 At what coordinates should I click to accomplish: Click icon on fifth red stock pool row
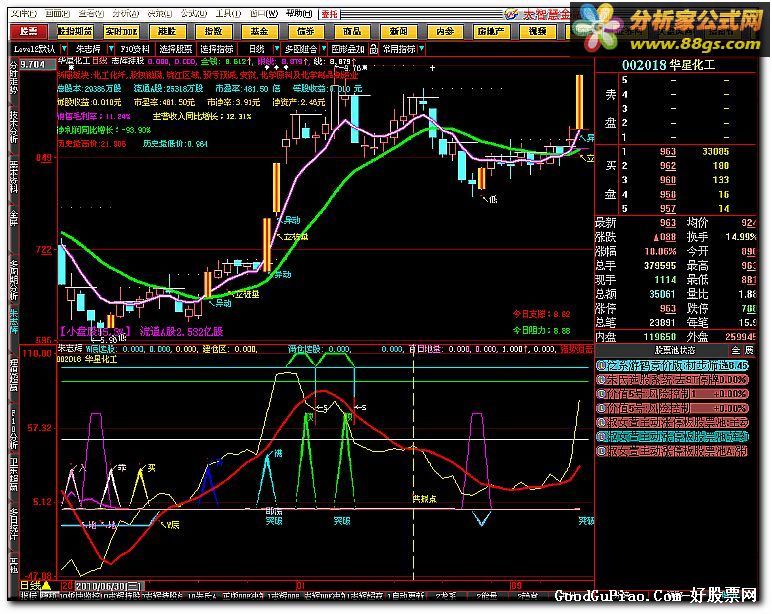[x=601, y=422]
